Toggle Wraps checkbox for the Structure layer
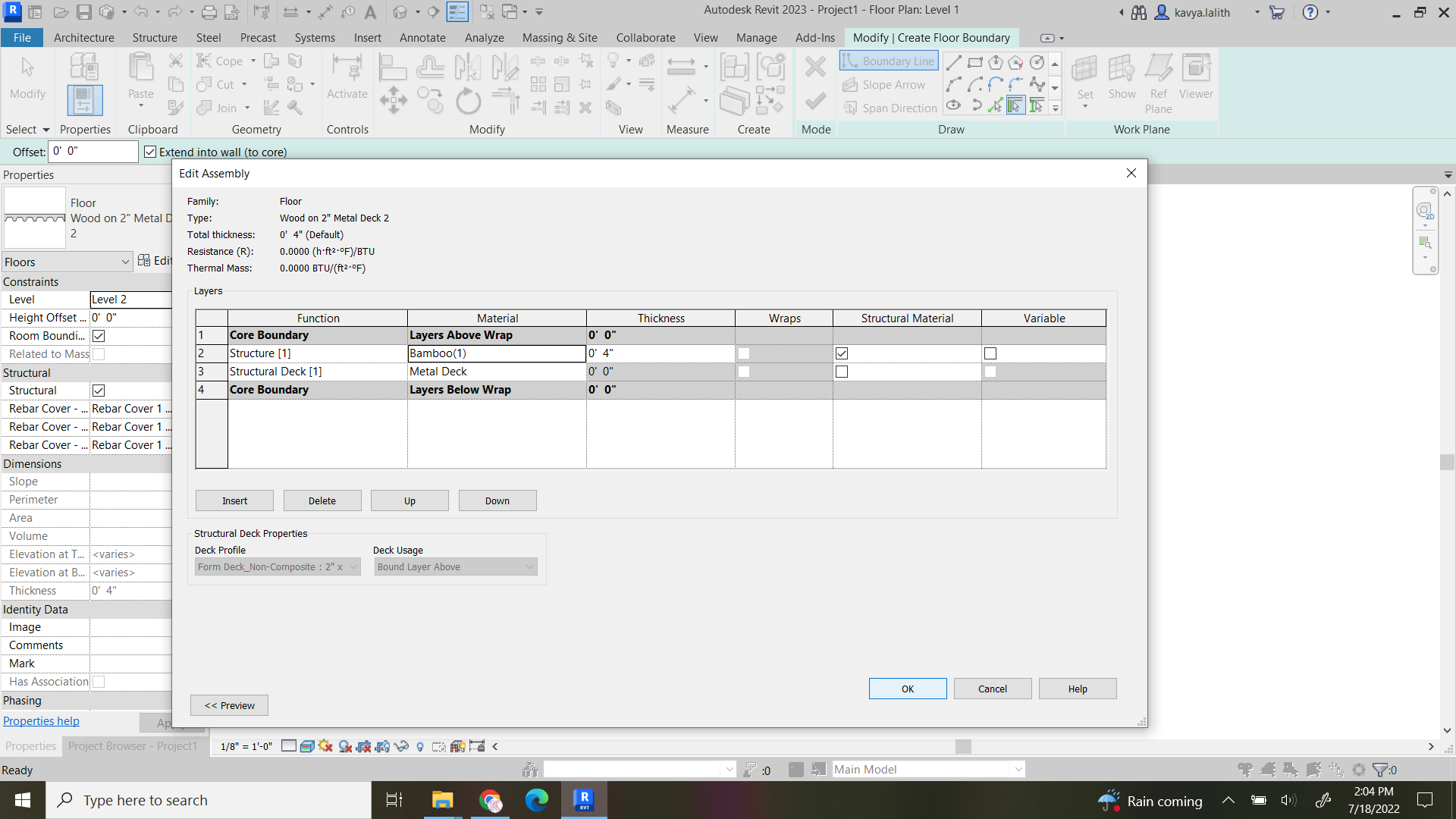 coord(745,353)
